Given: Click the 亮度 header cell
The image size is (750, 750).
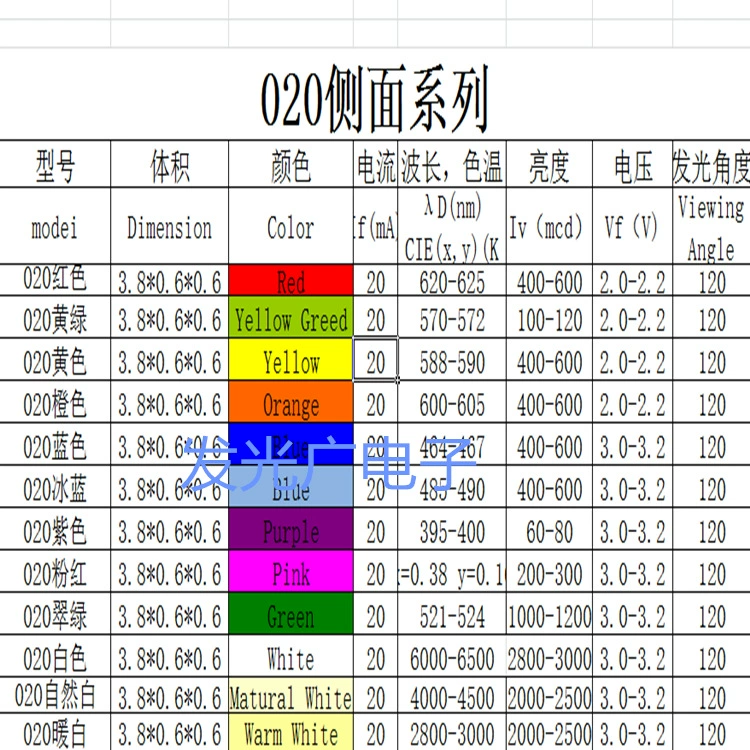Looking at the screenshot, I should point(549,164).
